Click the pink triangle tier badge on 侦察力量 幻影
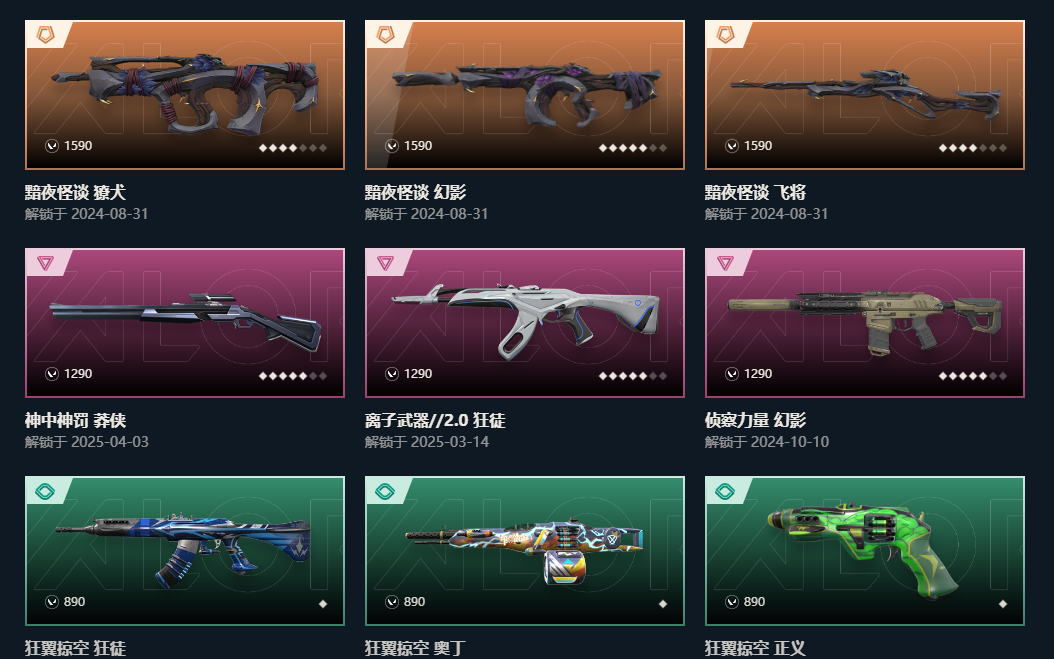The width and height of the screenshot is (1054, 659). [725, 262]
